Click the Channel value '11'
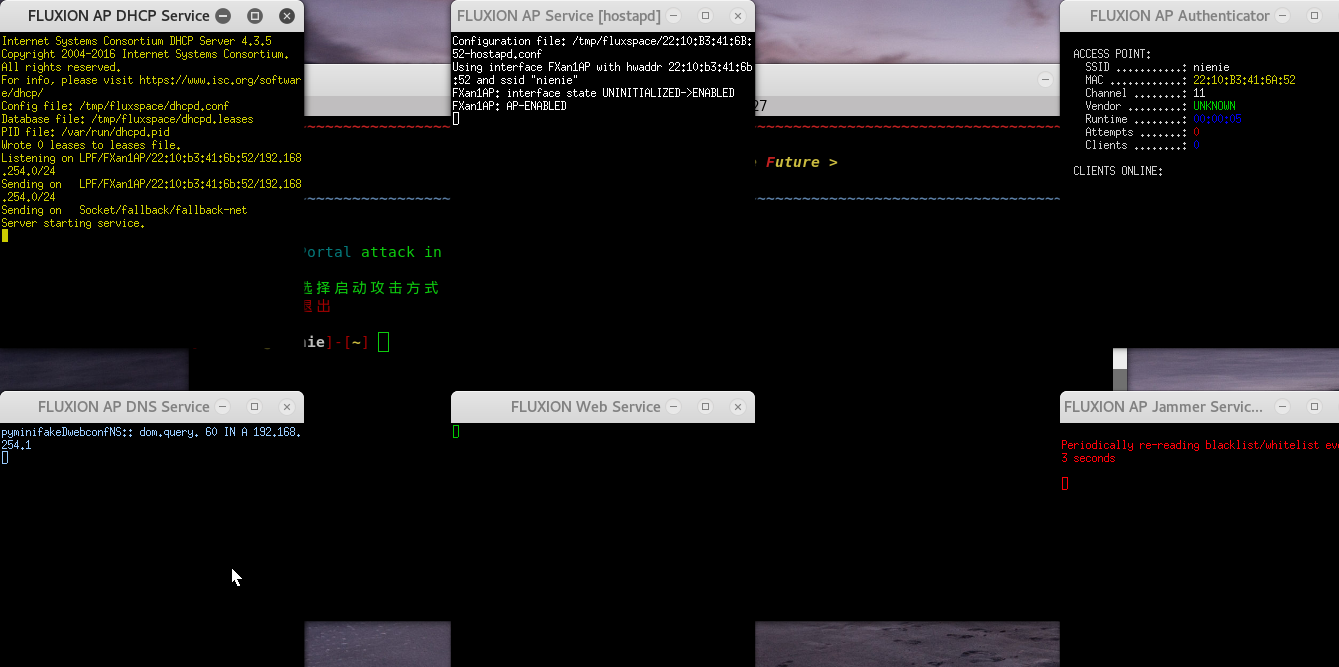 pyautogui.click(x=1199, y=93)
